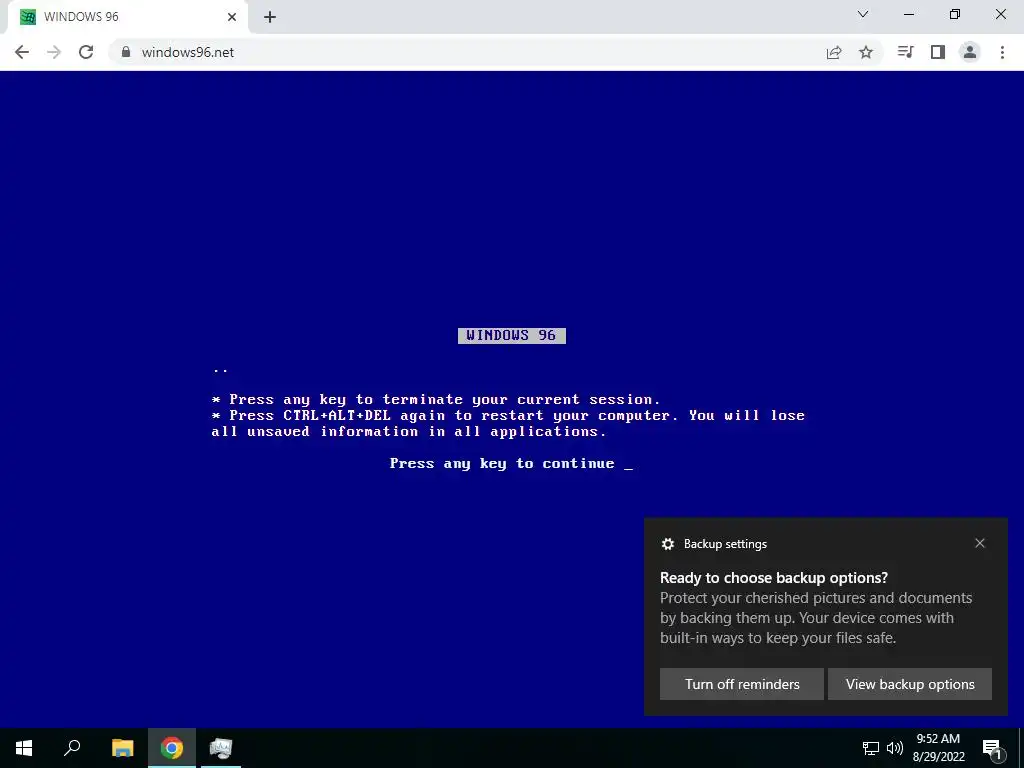Click the WINDOWS 96 highlighted title

pyautogui.click(x=511, y=335)
